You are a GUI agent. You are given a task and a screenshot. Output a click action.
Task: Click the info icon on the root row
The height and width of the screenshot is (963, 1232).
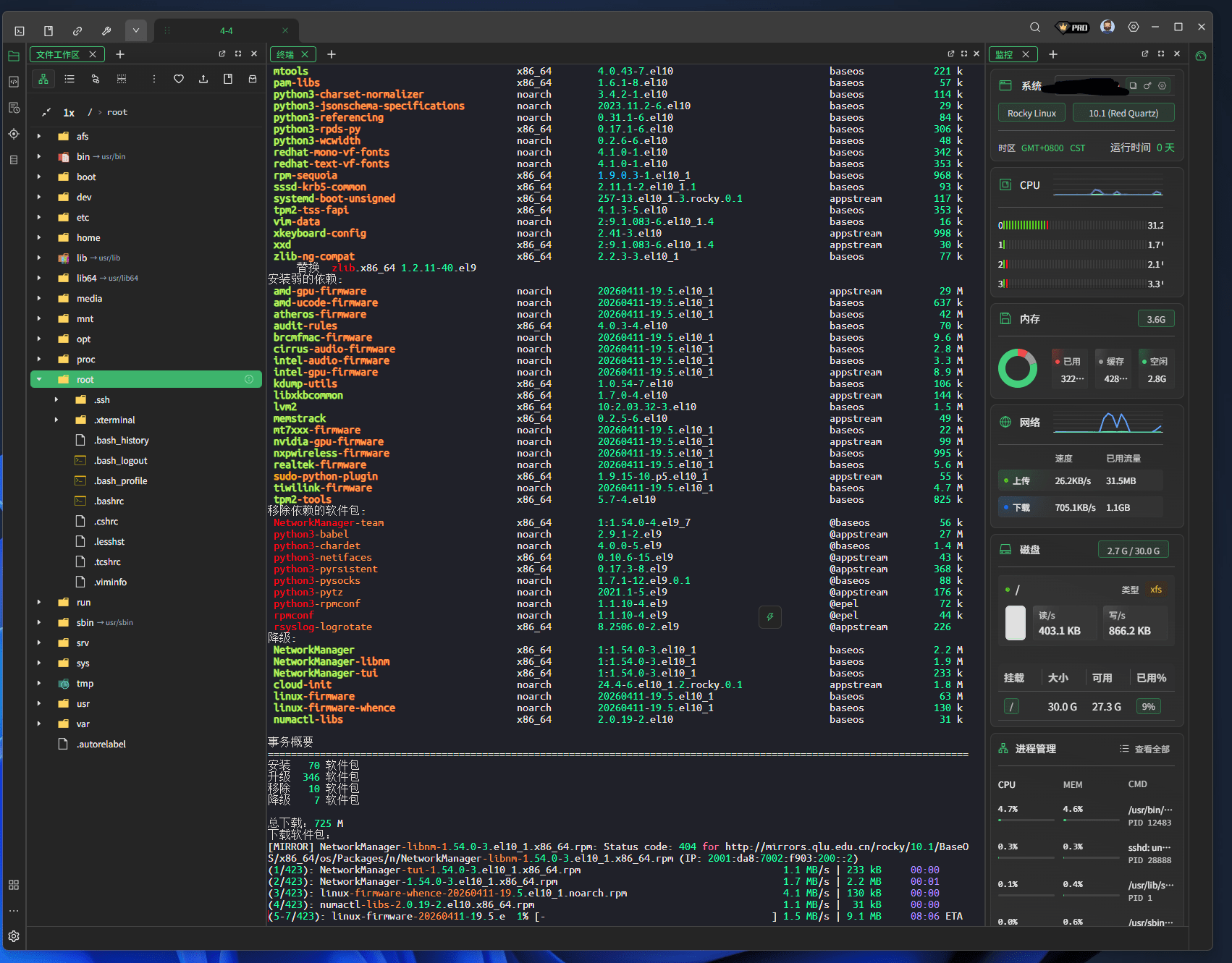coord(249,379)
